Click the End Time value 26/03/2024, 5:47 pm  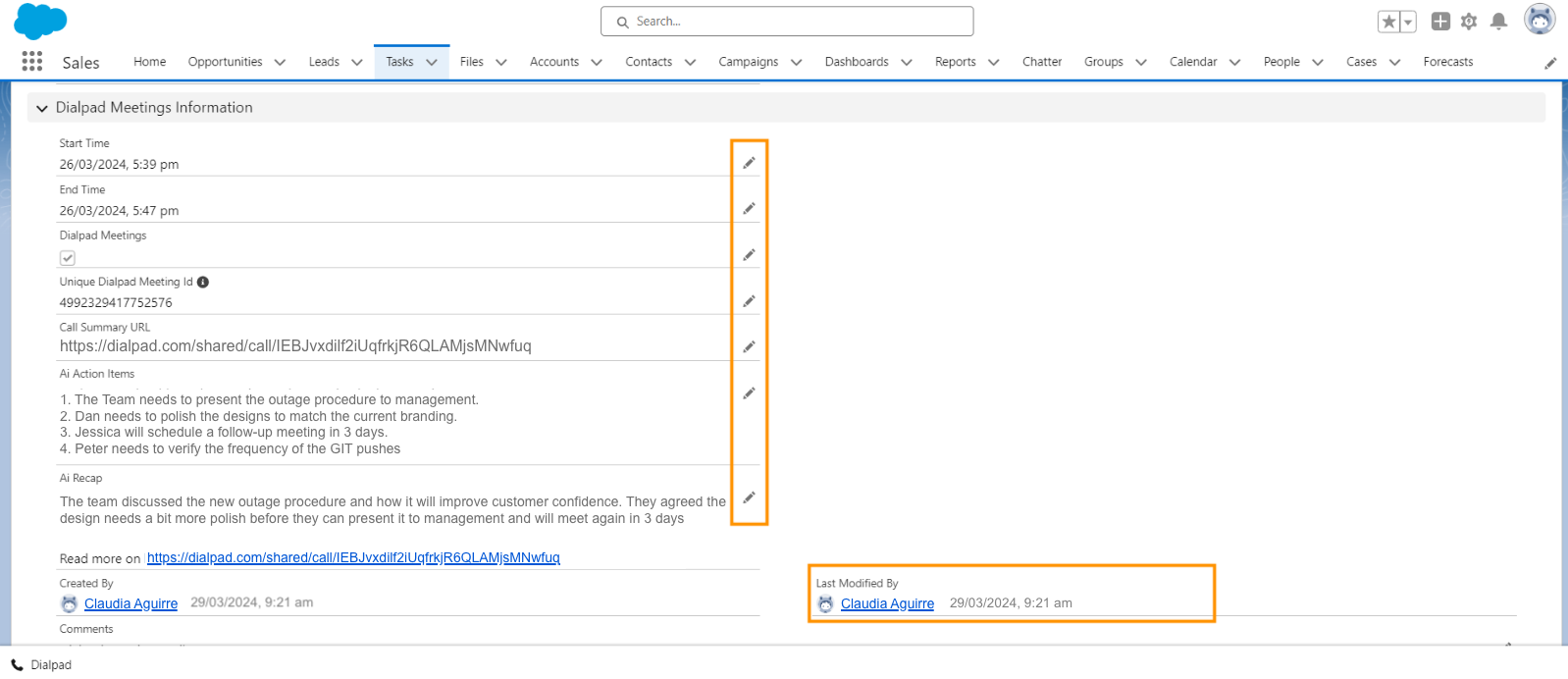click(x=119, y=210)
